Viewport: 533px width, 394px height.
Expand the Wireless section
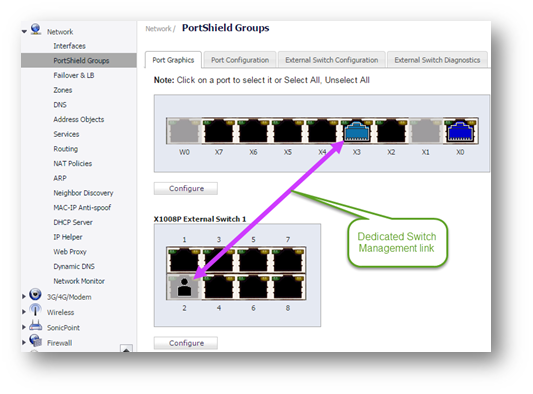(24, 312)
